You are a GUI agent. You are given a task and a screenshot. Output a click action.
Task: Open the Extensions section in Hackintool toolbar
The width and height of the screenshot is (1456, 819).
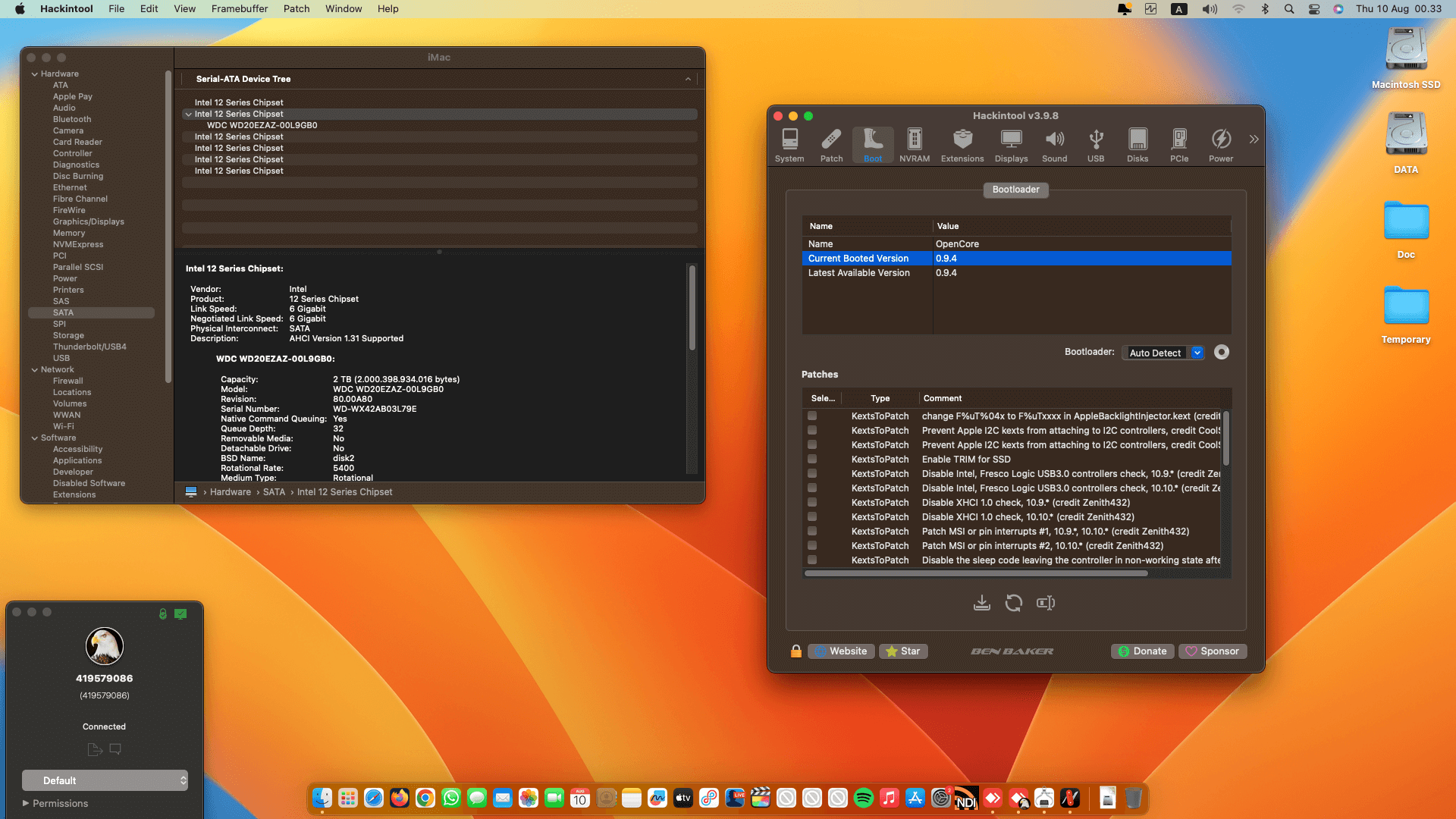pyautogui.click(x=962, y=145)
